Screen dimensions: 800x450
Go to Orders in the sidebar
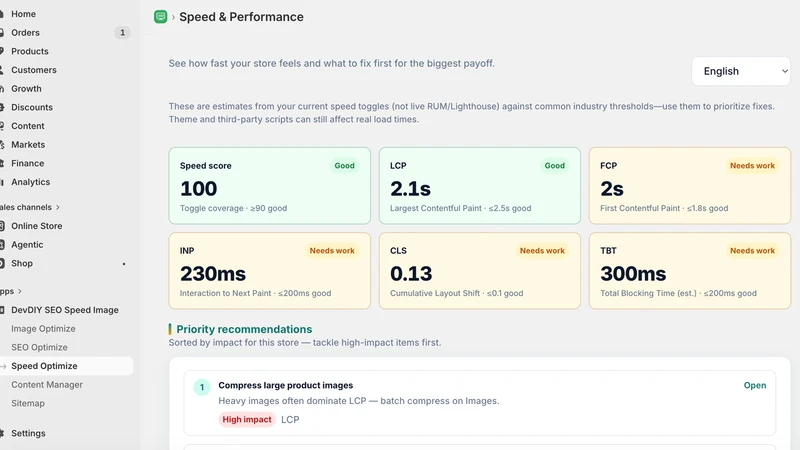coord(26,33)
